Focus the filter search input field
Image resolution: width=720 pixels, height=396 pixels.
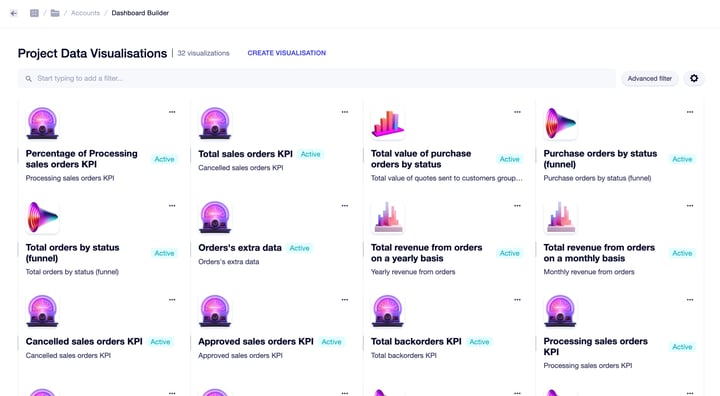click(317, 79)
